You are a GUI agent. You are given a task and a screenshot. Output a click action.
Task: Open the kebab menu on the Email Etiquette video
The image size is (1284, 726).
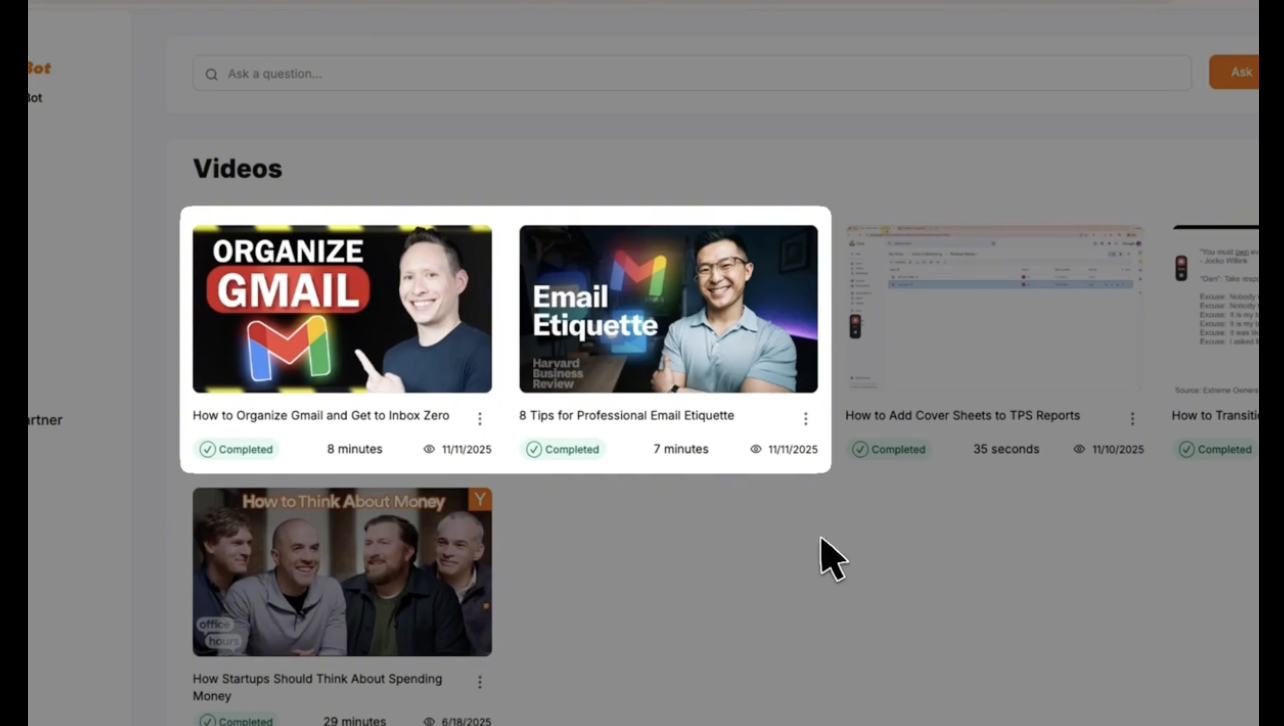pos(806,418)
